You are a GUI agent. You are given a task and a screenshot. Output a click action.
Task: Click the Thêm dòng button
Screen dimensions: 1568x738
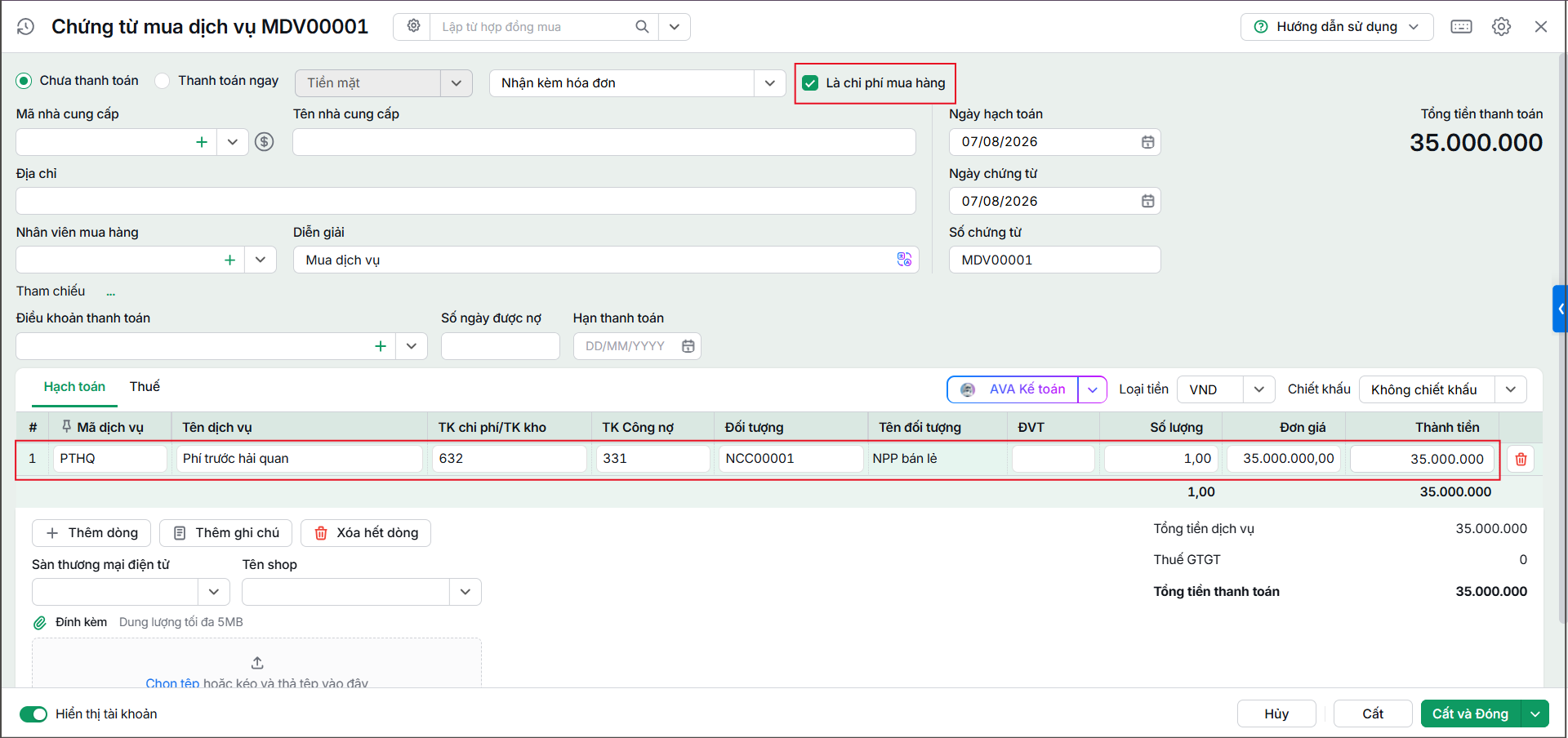point(91,533)
